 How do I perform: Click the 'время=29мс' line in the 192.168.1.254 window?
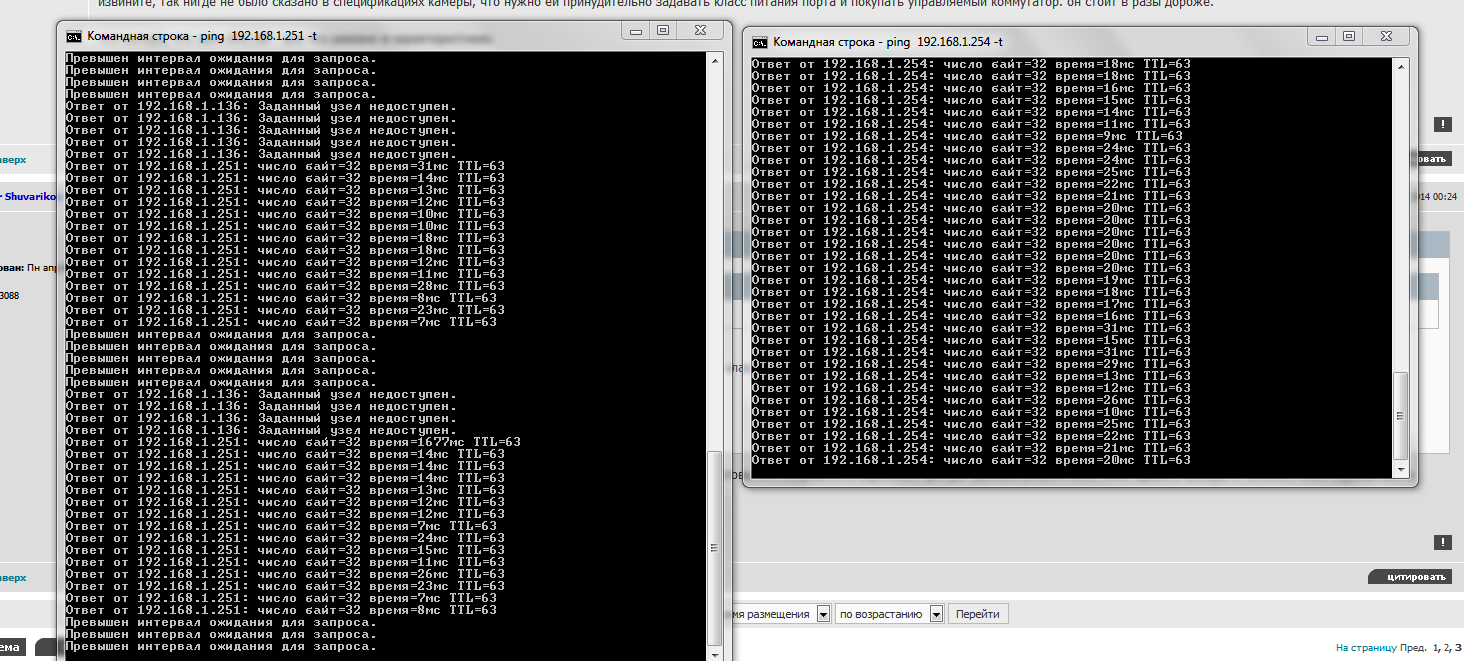click(971, 364)
